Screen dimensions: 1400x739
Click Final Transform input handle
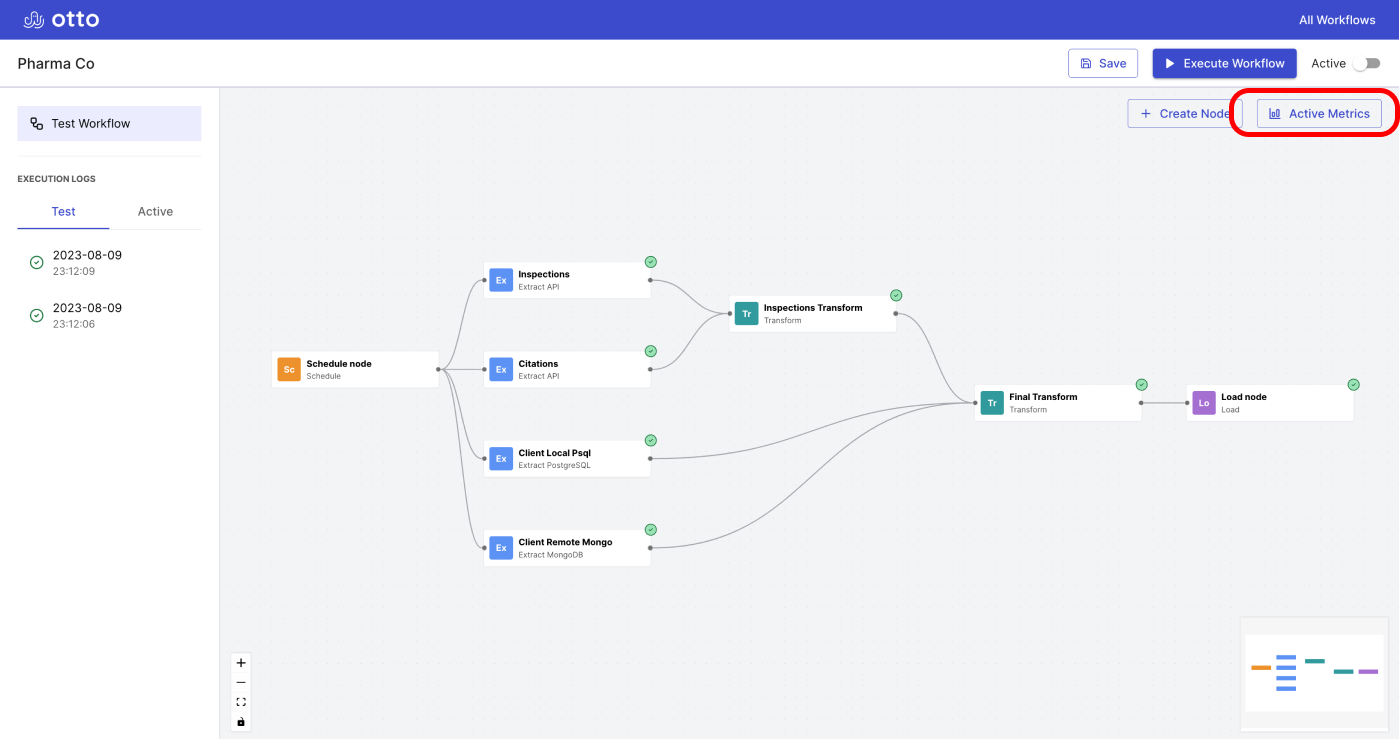click(975, 403)
